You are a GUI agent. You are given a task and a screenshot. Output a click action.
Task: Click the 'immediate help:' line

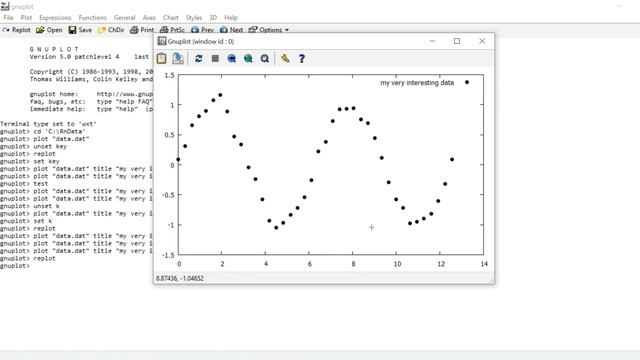pyautogui.click(x=91, y=109)
